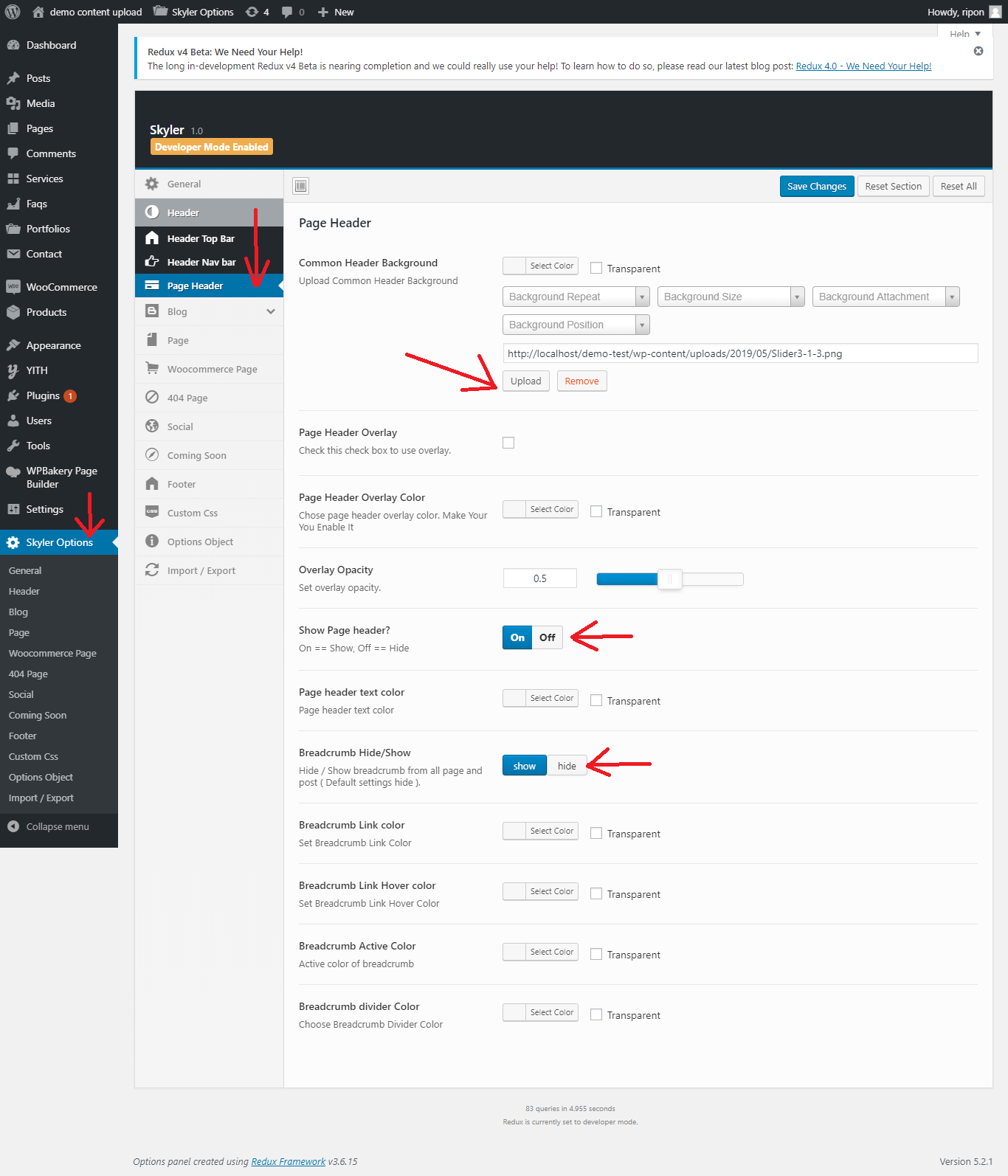This screenshot has height=1176, width=1008.
Task: Click the General gear icon in options panel
Action: tap(152, 184)
